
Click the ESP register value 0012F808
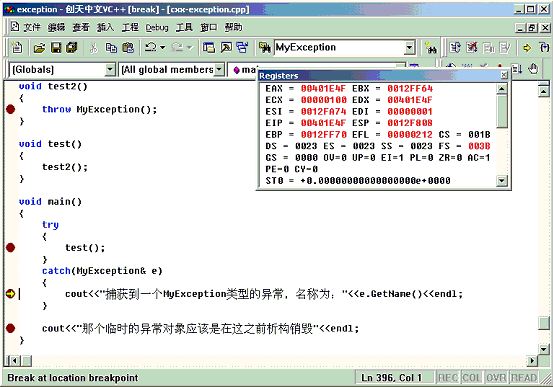tap(410, 123)
